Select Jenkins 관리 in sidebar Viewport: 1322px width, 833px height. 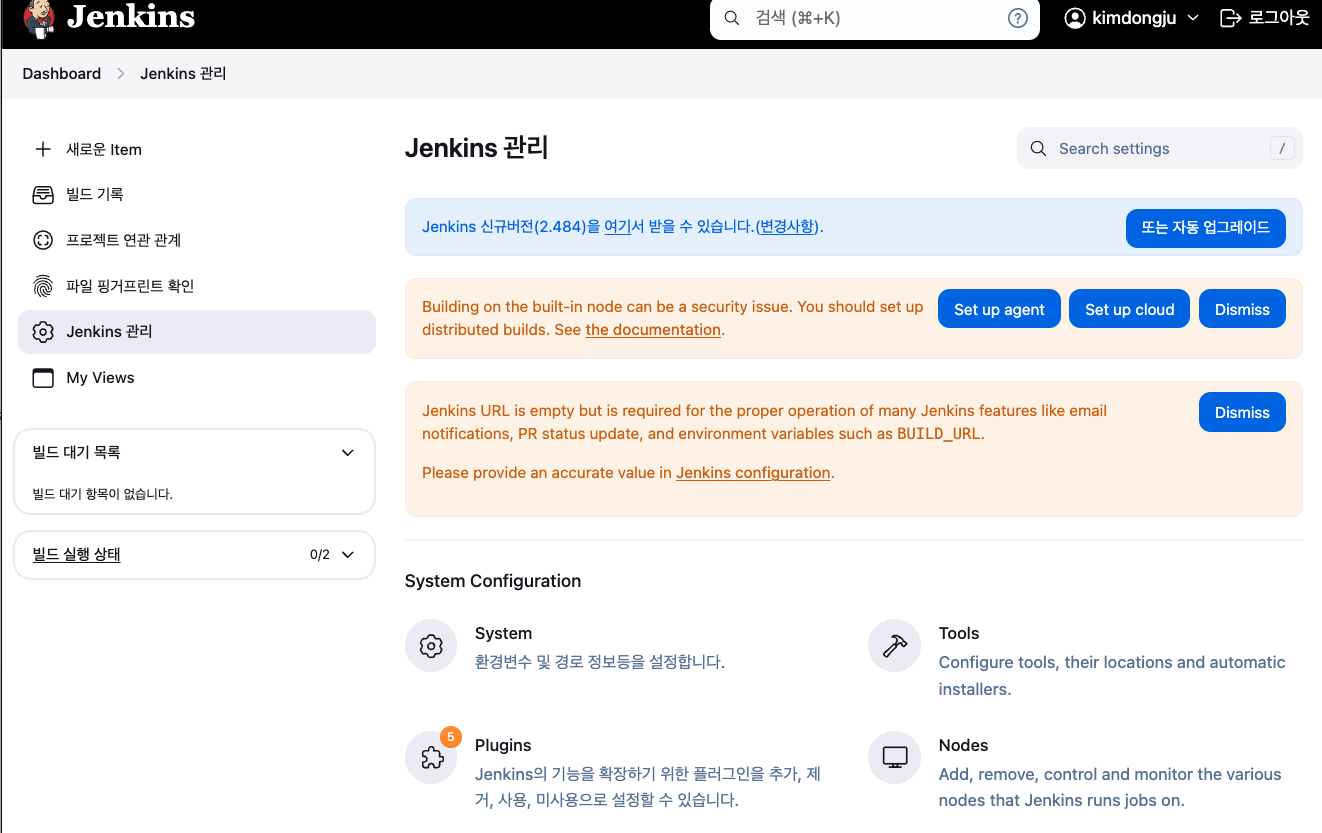[197, 332]
